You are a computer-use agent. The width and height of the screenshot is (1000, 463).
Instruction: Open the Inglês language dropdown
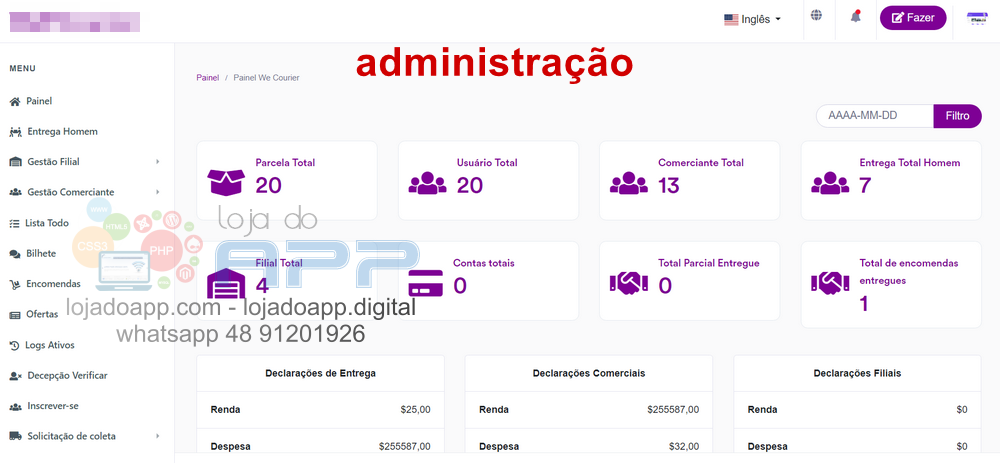[x=753, y=19]
